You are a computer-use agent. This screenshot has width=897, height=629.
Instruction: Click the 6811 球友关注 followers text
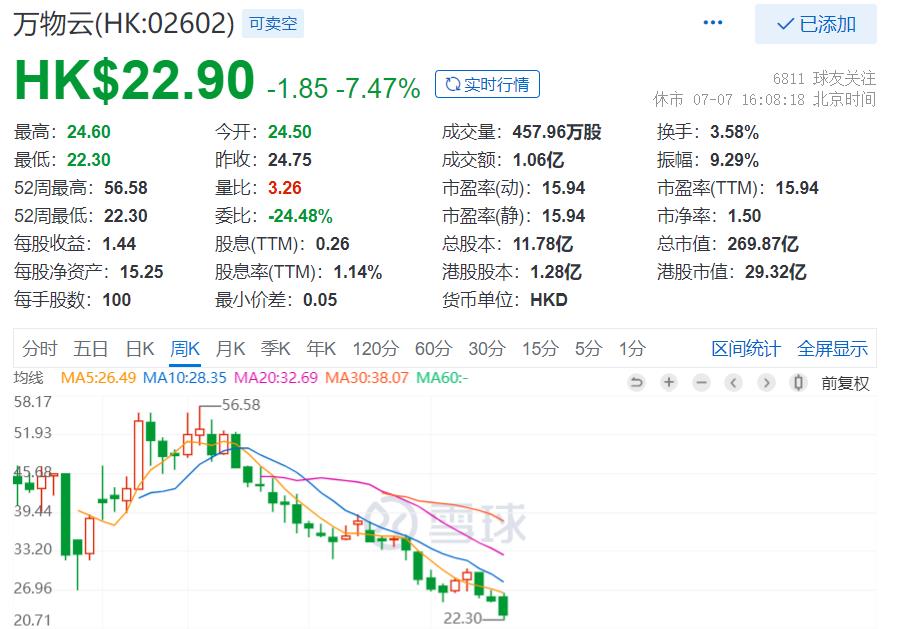point(824,78)
